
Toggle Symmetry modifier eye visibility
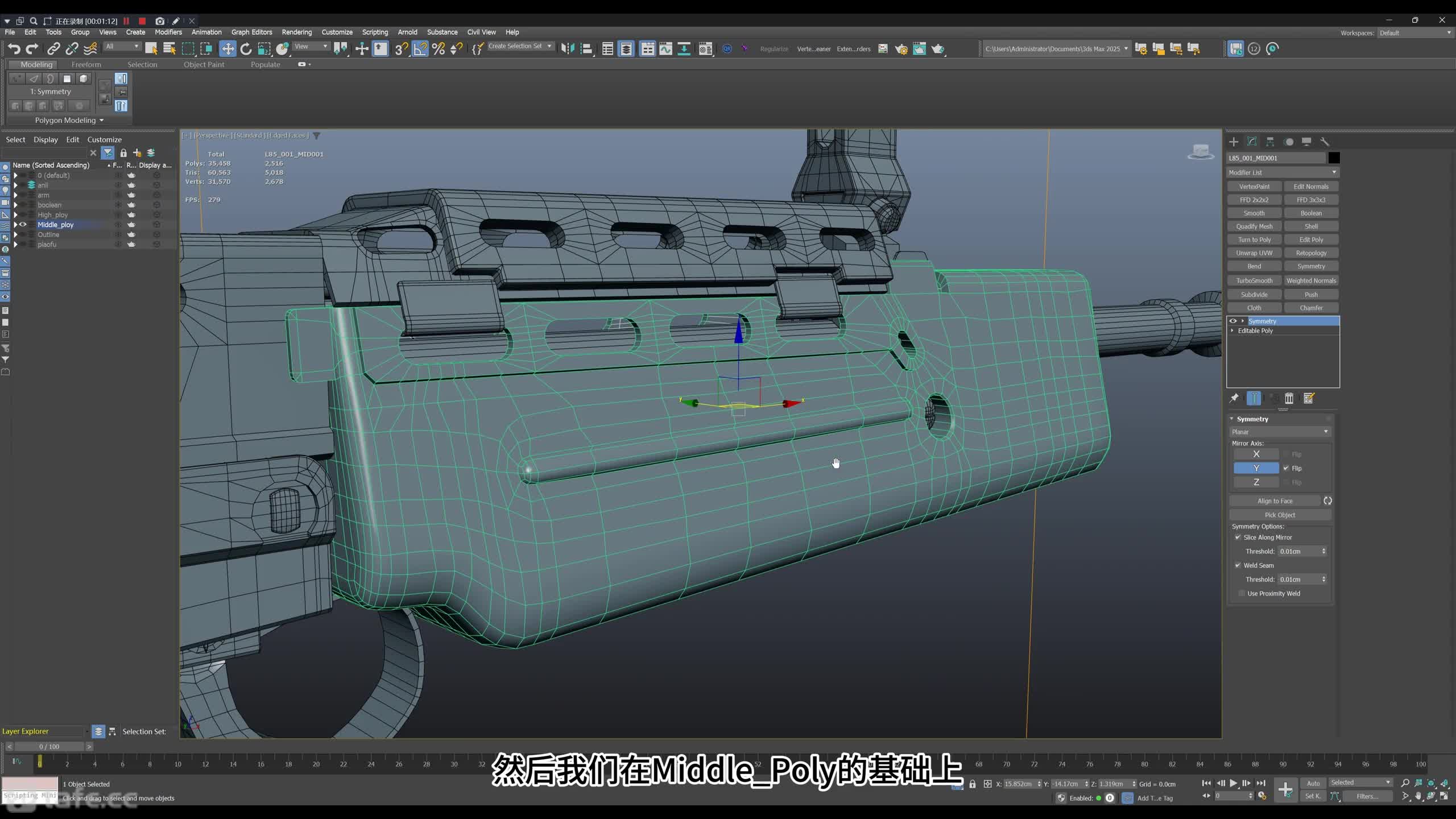click(x=1233, y=321)
